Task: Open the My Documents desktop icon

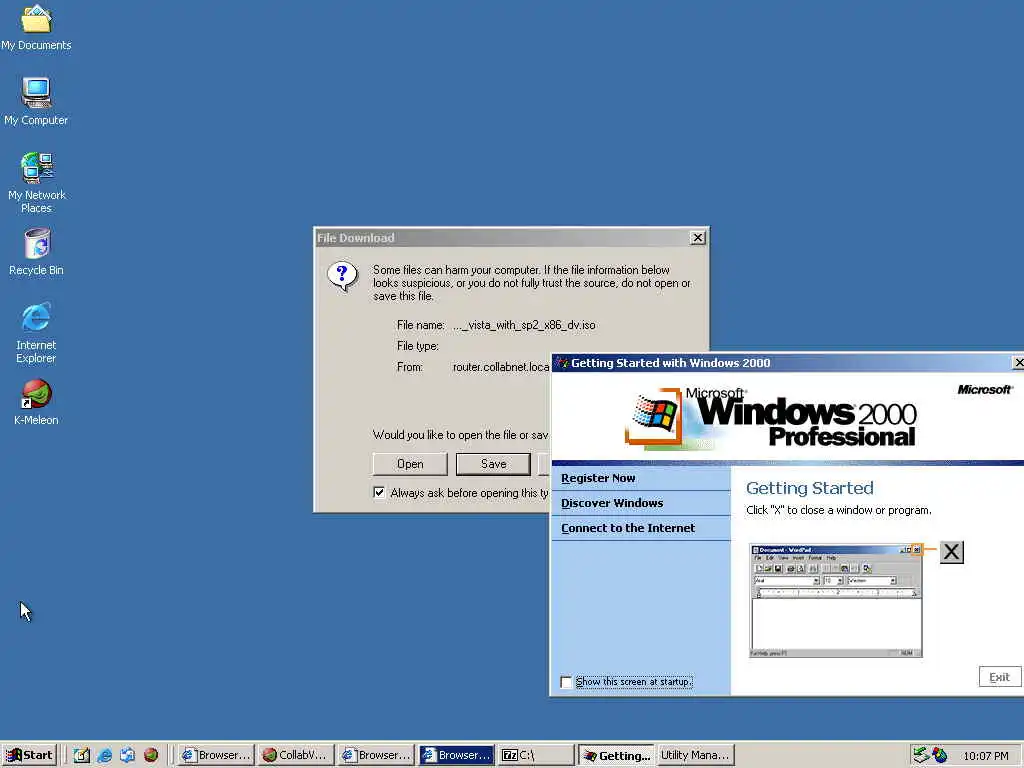Action: pyautogui.click(x=36, y=27)
